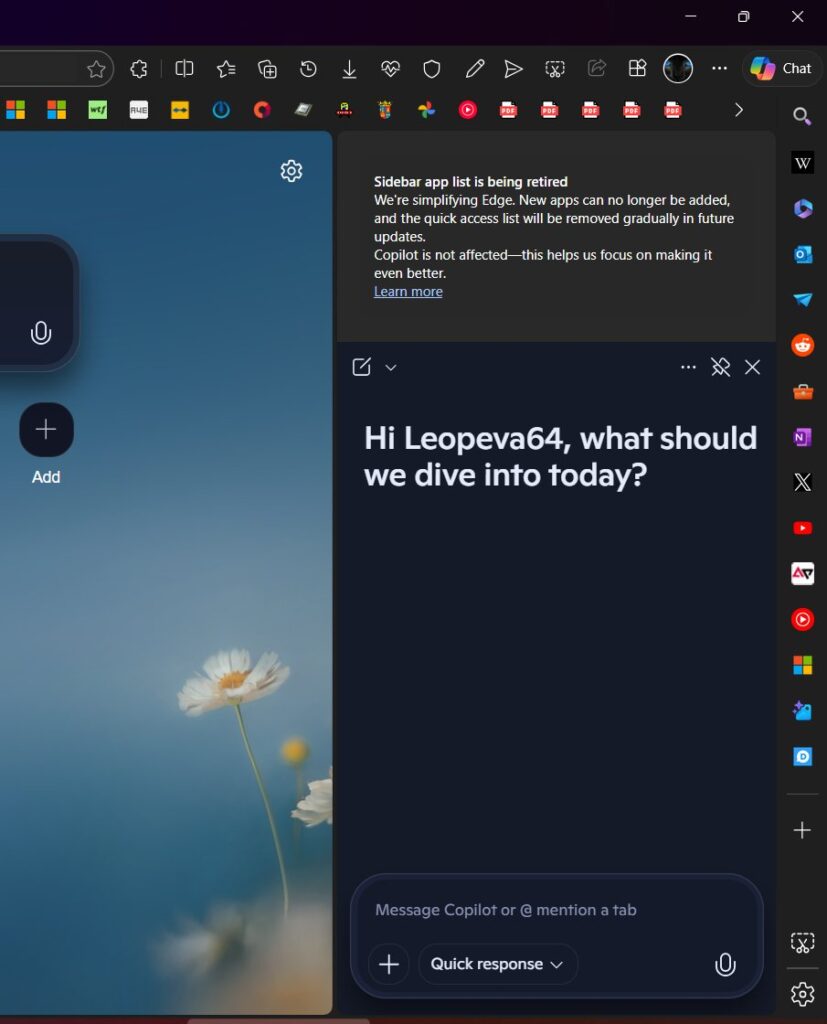Open Browser essentials heart icon
The height and width of the screenshot is (1024, 827).
390,68
